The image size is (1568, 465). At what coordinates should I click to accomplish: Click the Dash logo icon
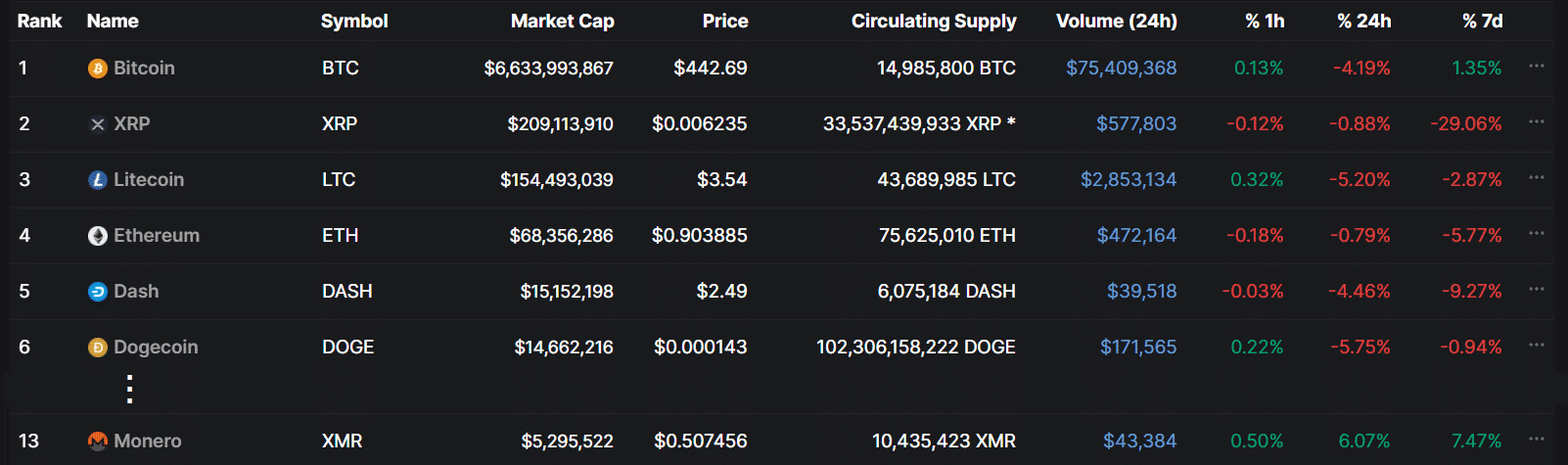point(97,292)
